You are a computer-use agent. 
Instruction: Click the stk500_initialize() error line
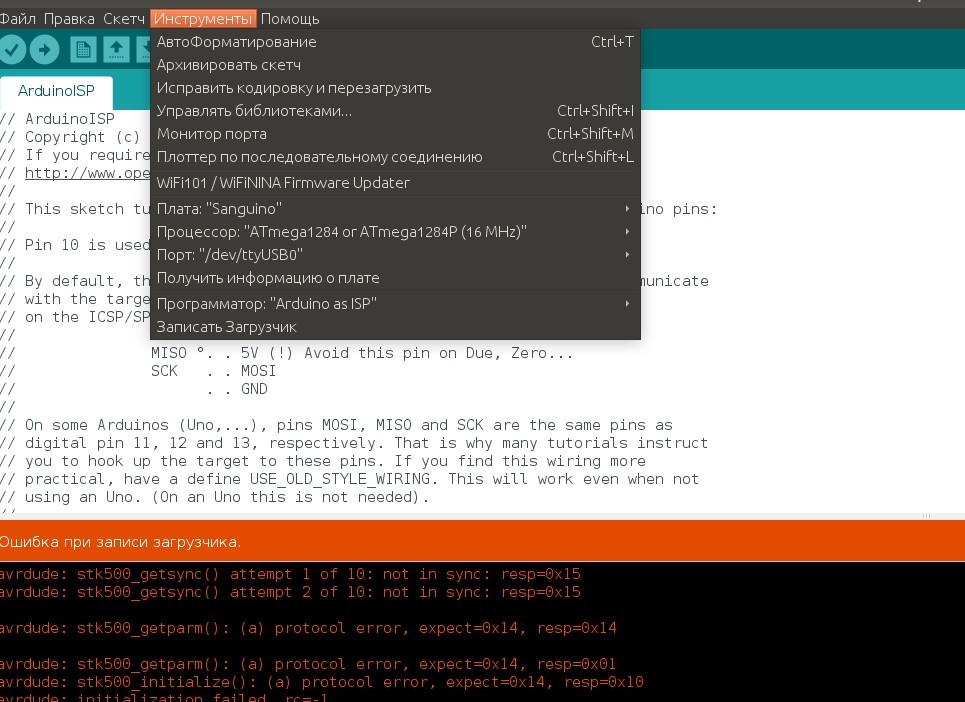click(321, 682)
